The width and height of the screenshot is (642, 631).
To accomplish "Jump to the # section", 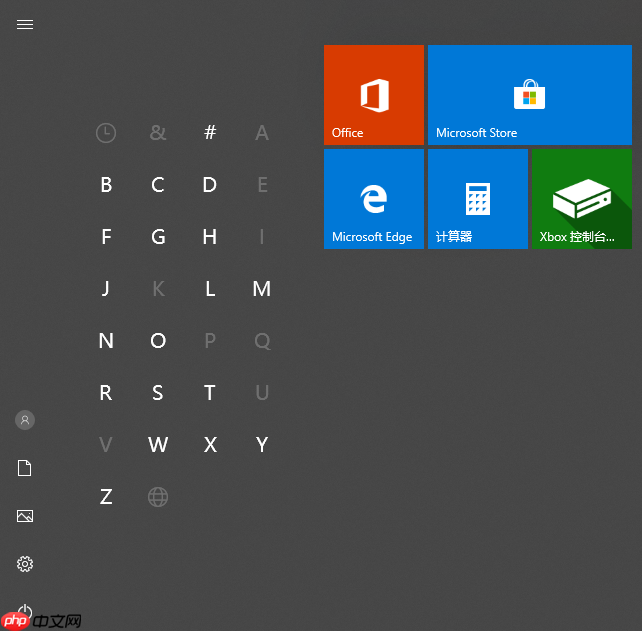I will tap(210, 132).
